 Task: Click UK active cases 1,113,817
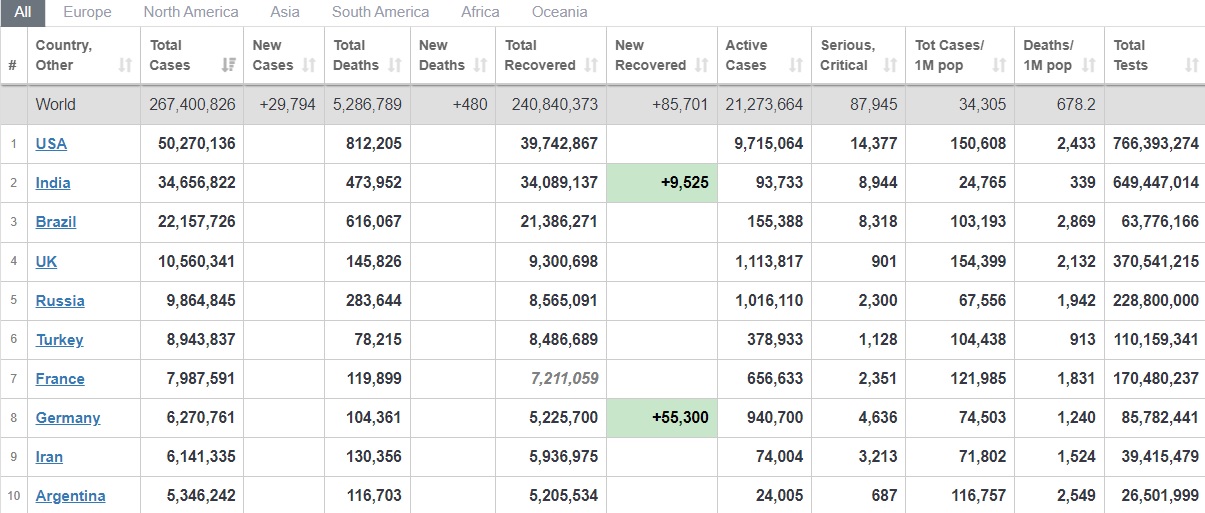768,261
